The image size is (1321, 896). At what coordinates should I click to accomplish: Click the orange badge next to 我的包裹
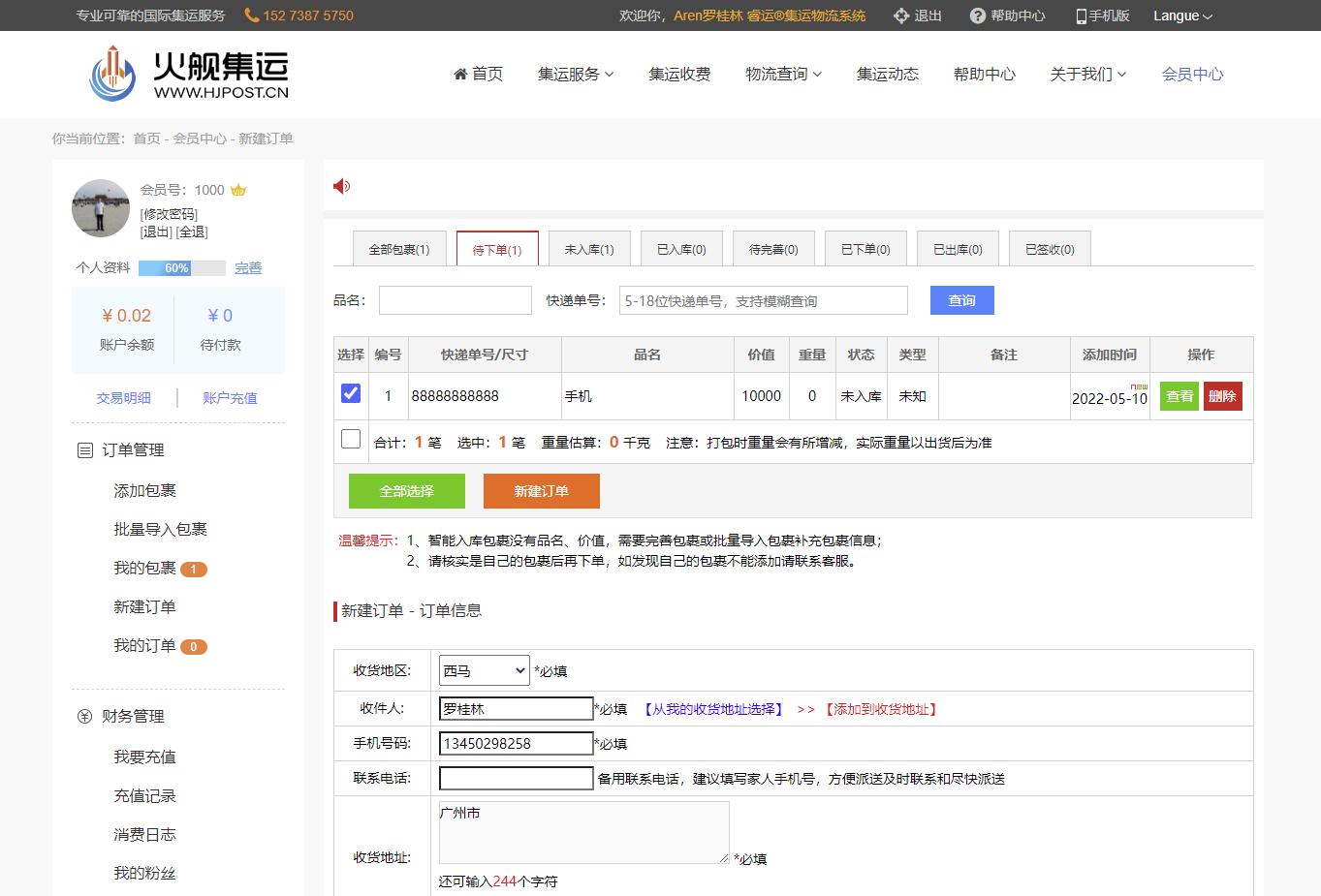[193, 569]
